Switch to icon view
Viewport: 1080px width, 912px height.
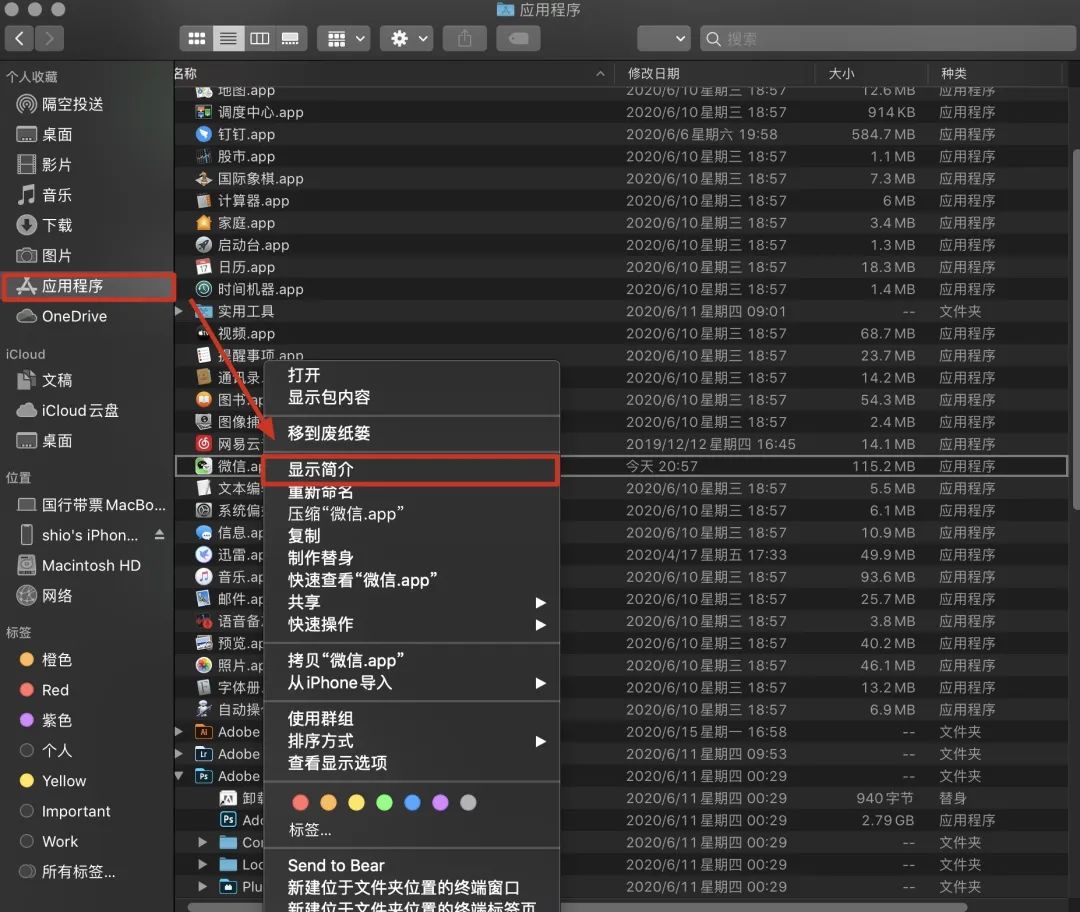click(x=196, y=39)
